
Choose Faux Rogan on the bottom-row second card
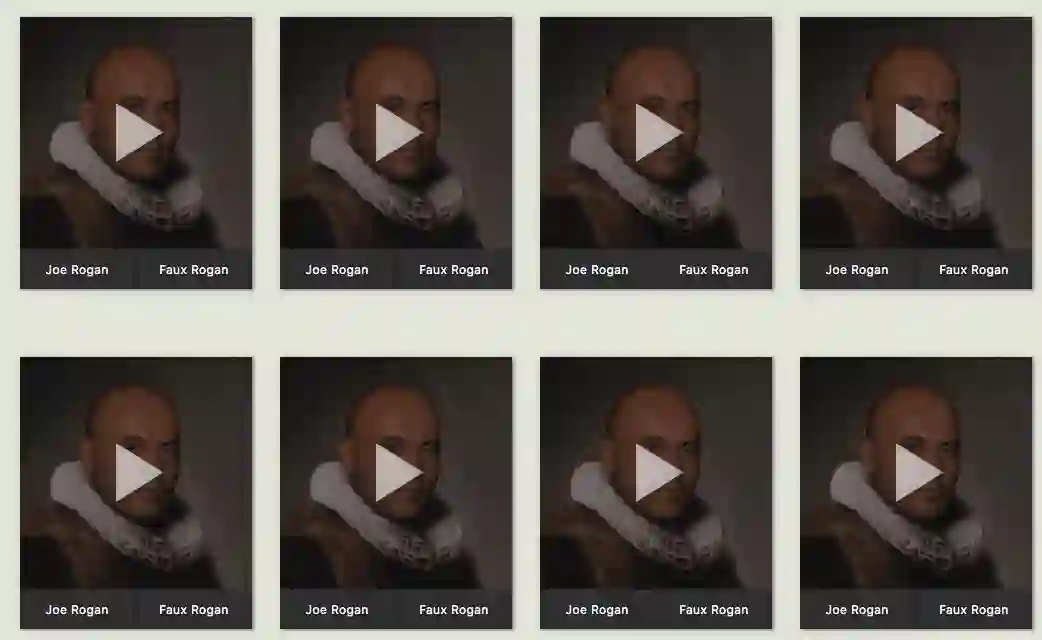454,609
